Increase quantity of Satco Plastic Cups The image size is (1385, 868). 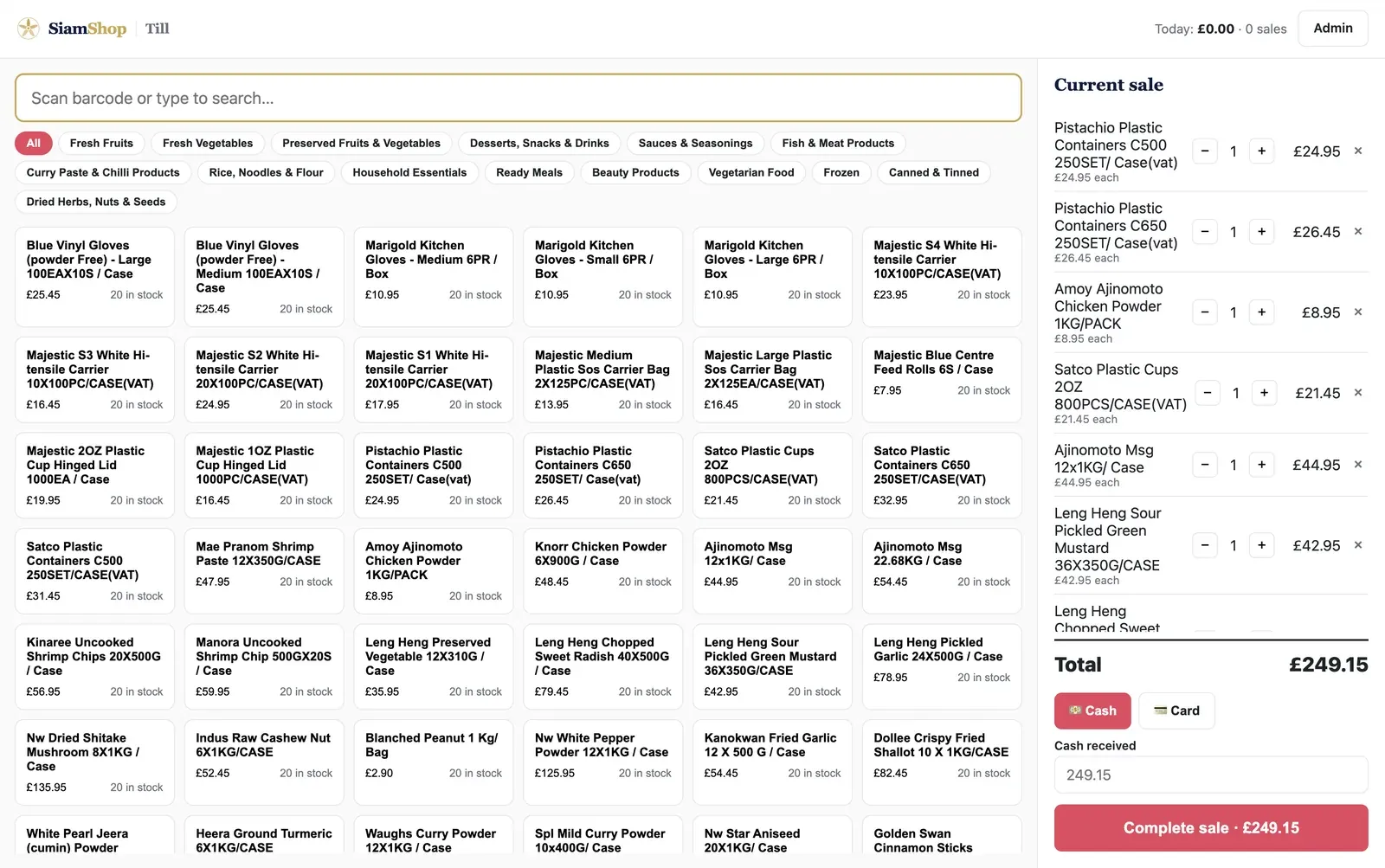[x=1264, y=393]
